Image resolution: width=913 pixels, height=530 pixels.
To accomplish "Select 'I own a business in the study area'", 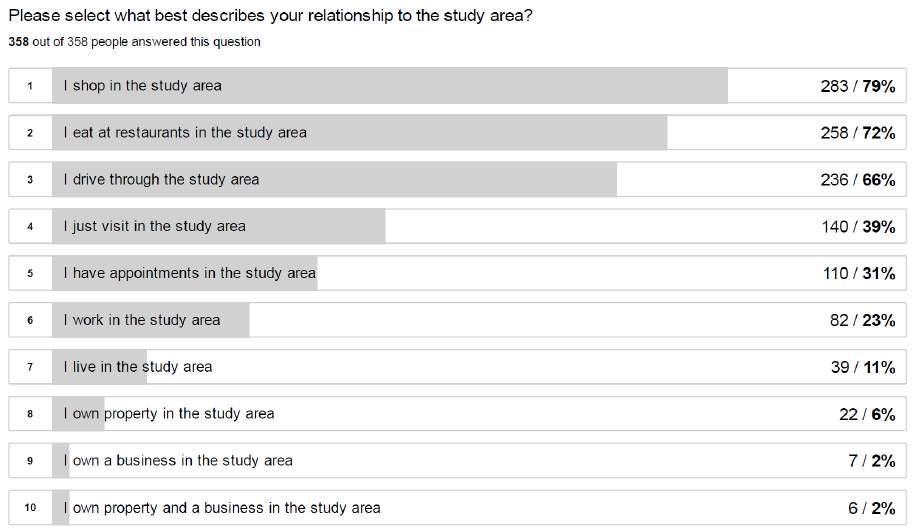I will [x=457, y=461].
